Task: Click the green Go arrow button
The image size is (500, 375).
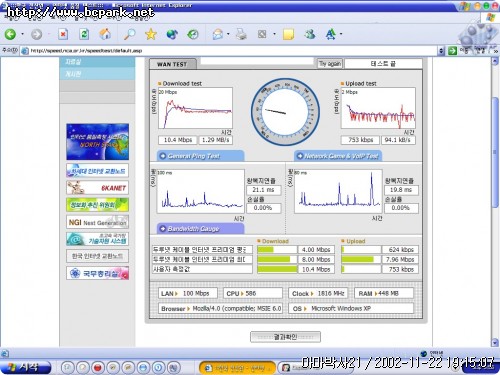Action: 452,51
